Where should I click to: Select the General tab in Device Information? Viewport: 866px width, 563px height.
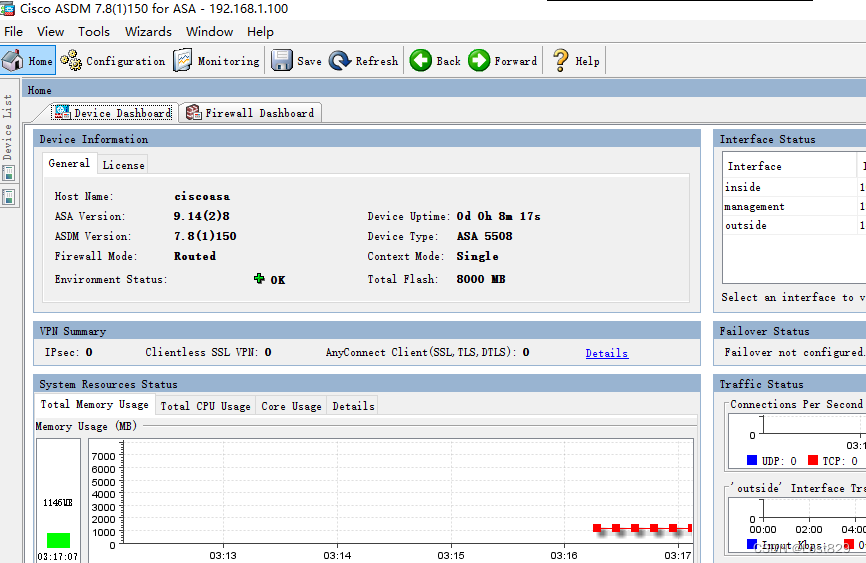point(69,164)
